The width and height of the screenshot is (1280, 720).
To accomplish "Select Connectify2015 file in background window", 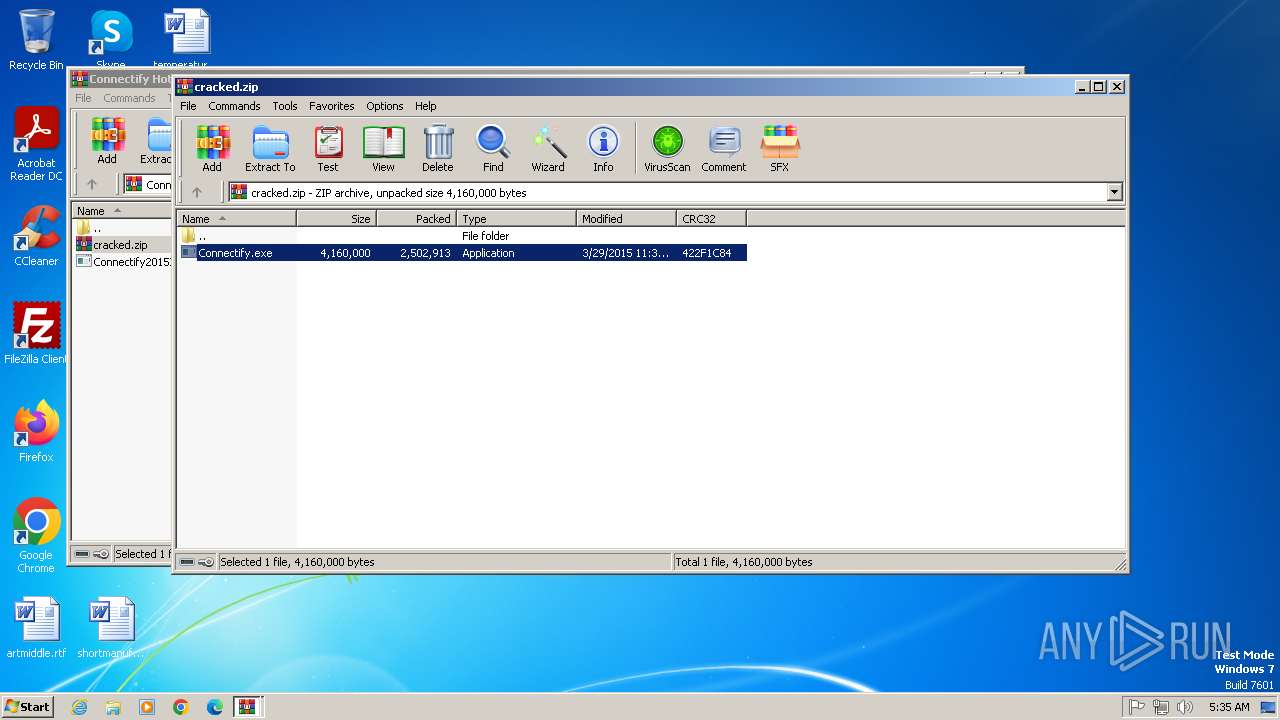I will point(123,262).
